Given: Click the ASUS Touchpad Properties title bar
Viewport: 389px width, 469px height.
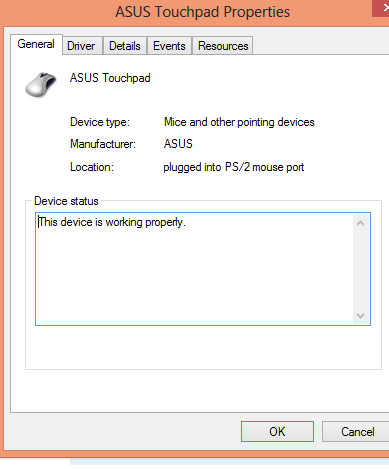Looking at the screenshot, I should tap(187, 12).
